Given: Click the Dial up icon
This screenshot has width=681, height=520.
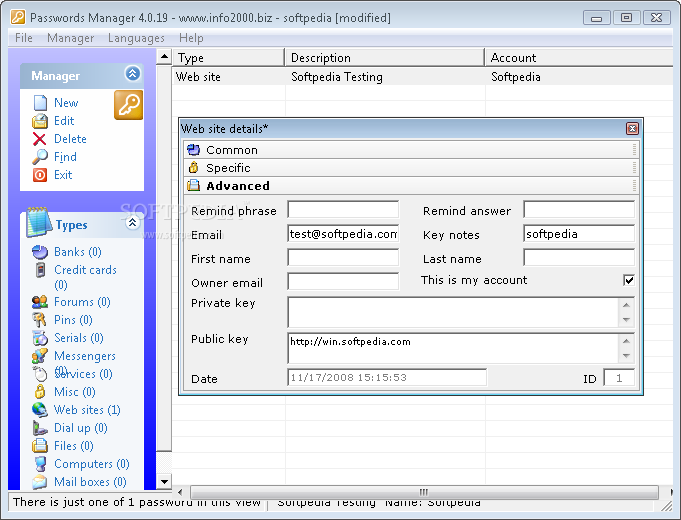Looking at the screenshot, I should [x=40, y=428].
